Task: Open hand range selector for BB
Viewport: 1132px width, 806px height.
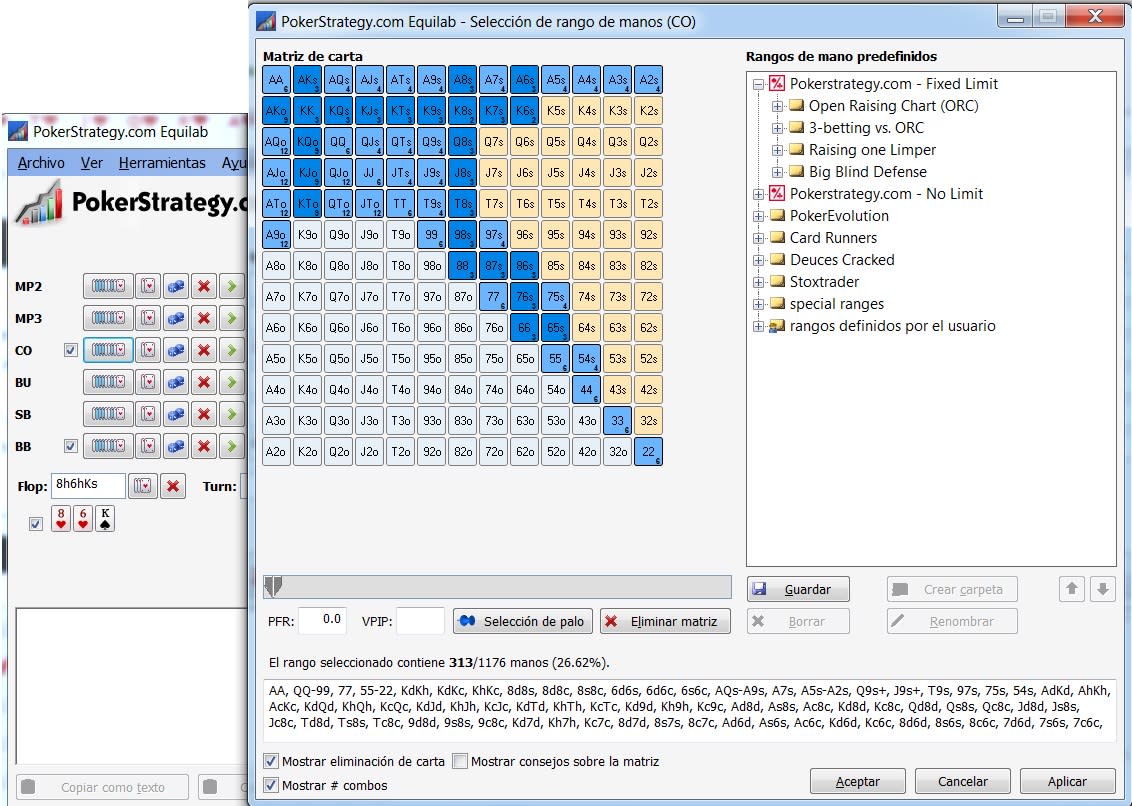Action: (108, 446)
